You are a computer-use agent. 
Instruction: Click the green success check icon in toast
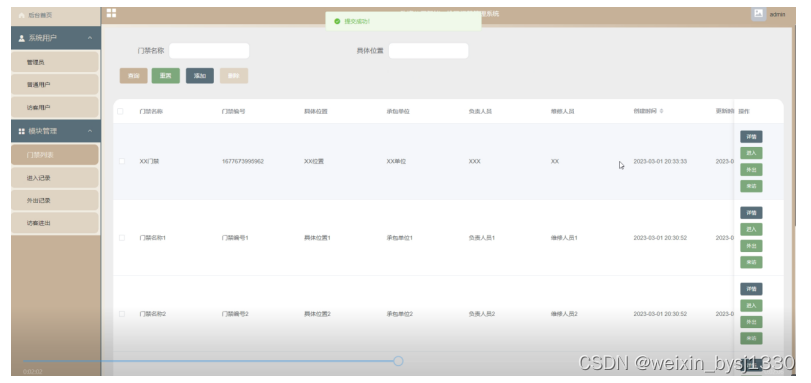(337, 21)
